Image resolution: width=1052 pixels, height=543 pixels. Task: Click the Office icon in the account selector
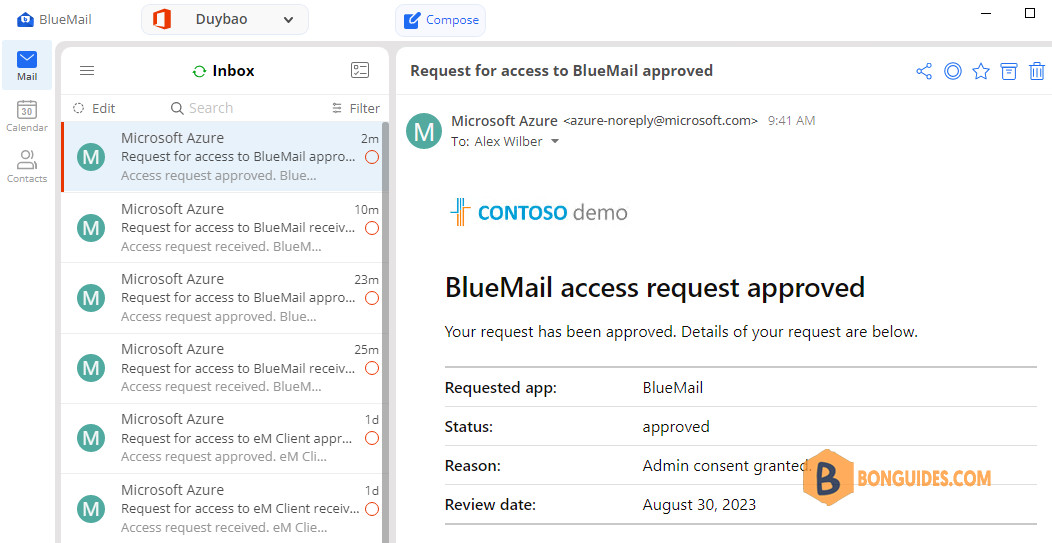162,19
